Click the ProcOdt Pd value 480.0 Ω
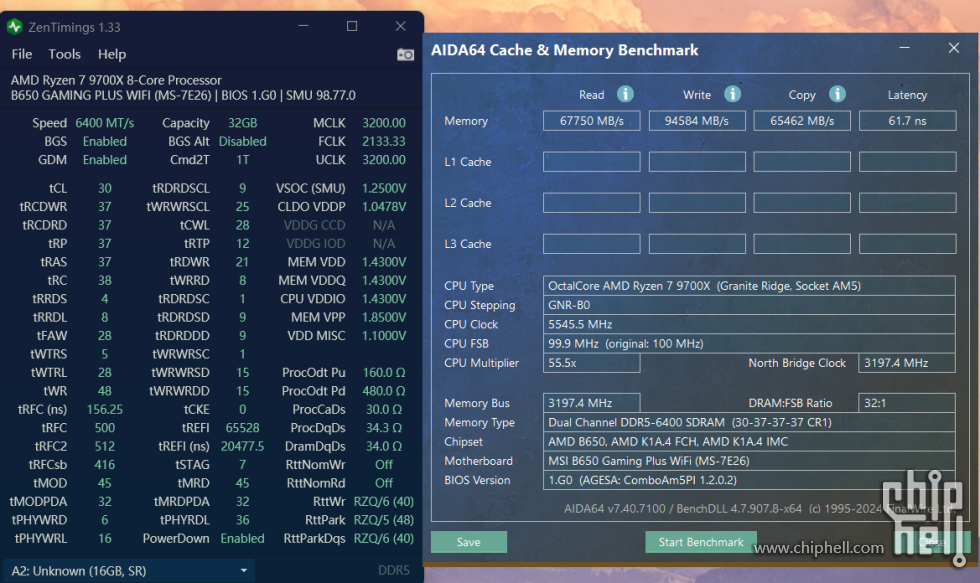Screen dimensions: 980x583 tap(384, 391)
